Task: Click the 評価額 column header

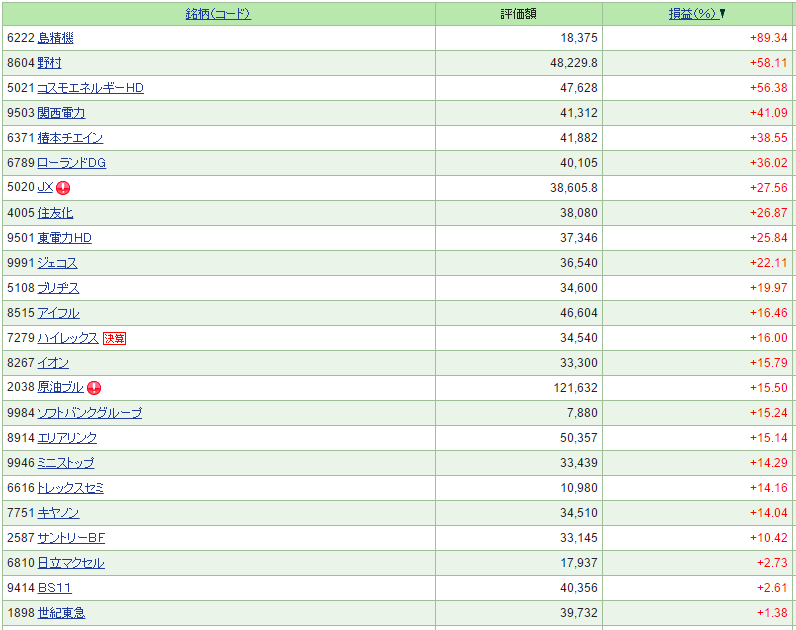Action: click(518, 14)
